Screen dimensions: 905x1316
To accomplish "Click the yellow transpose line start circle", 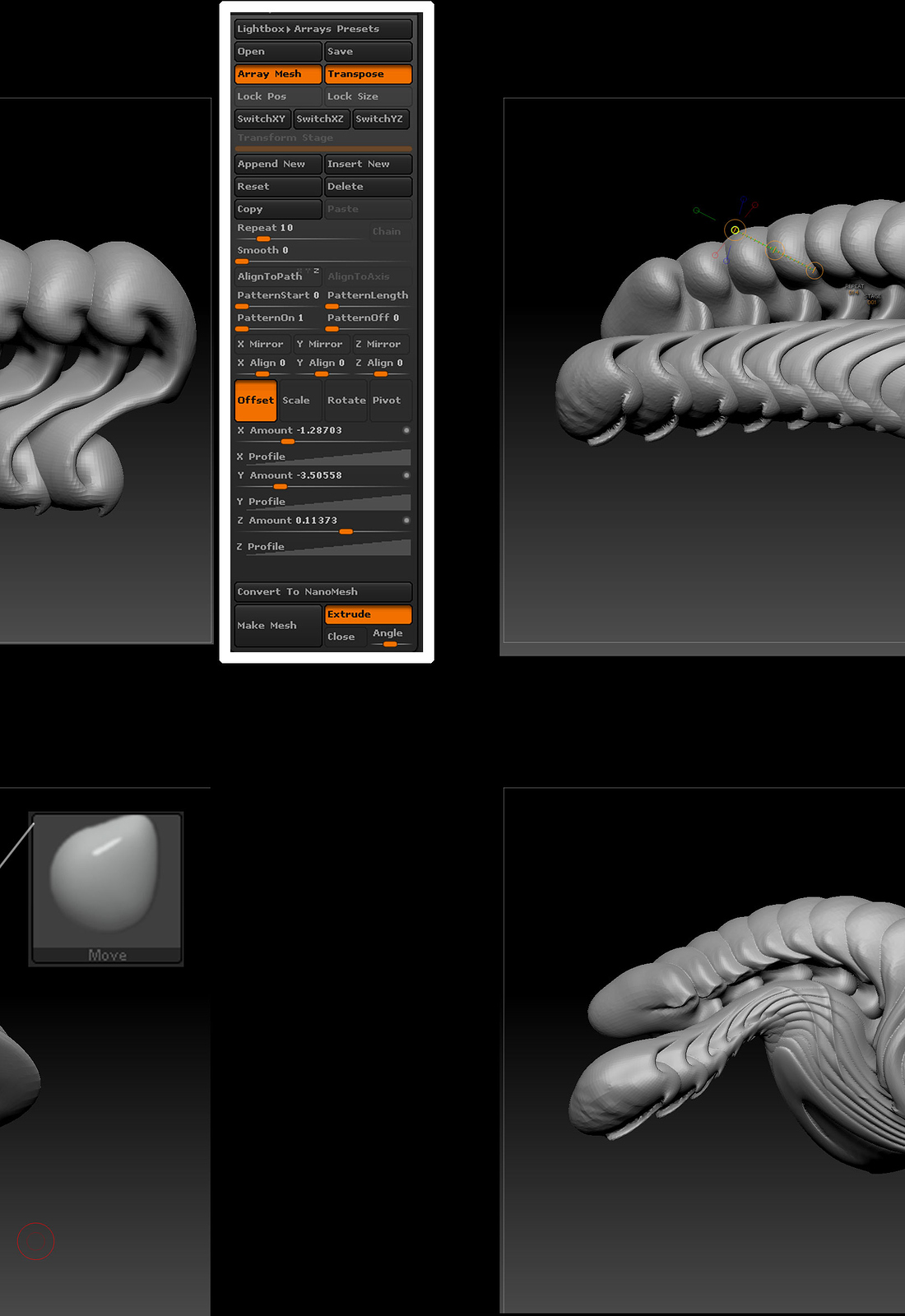I will [735, 230].
